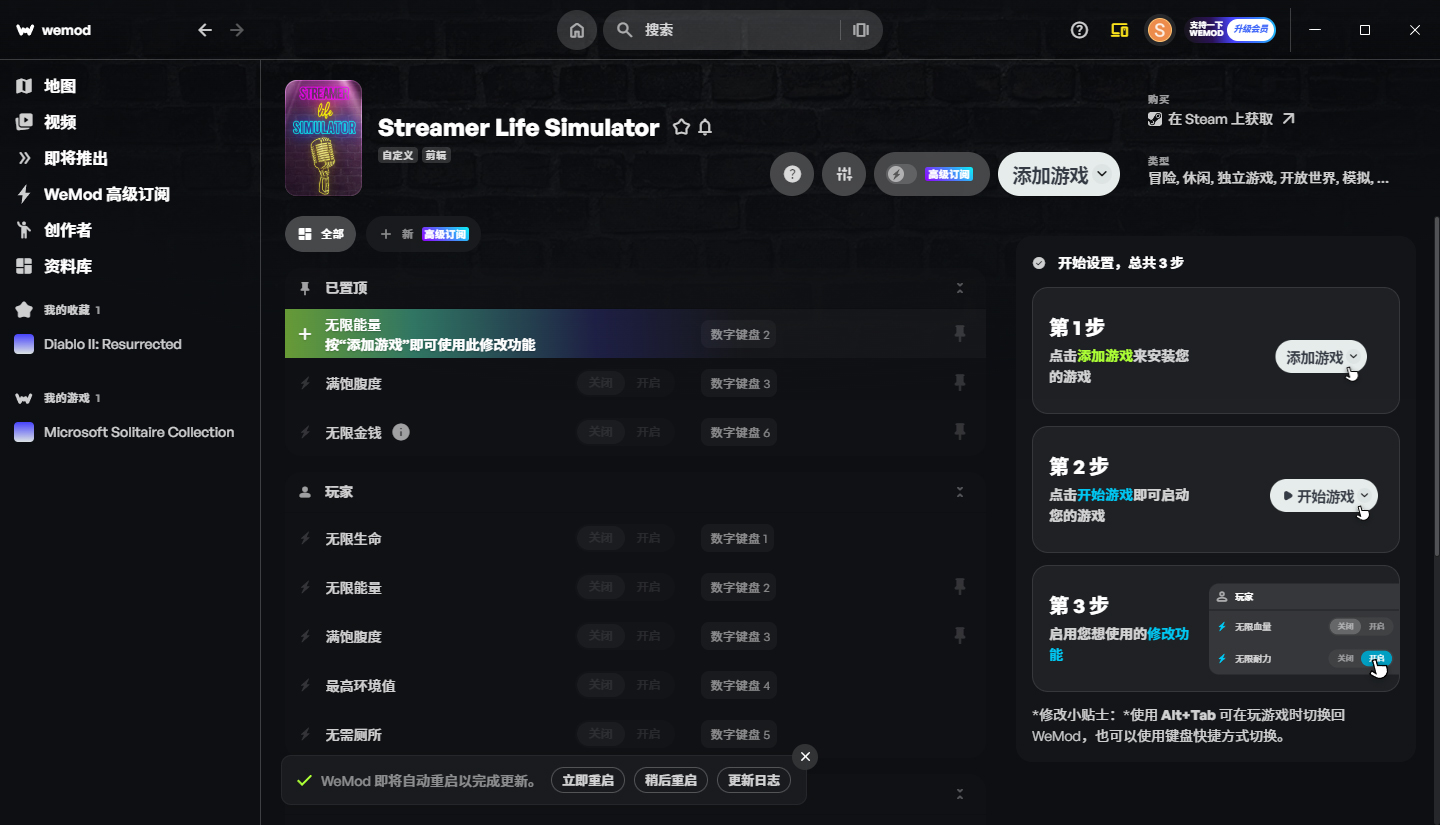
Task: Click the 升级会员 upgrade button
Action: tap(1251, 30)
